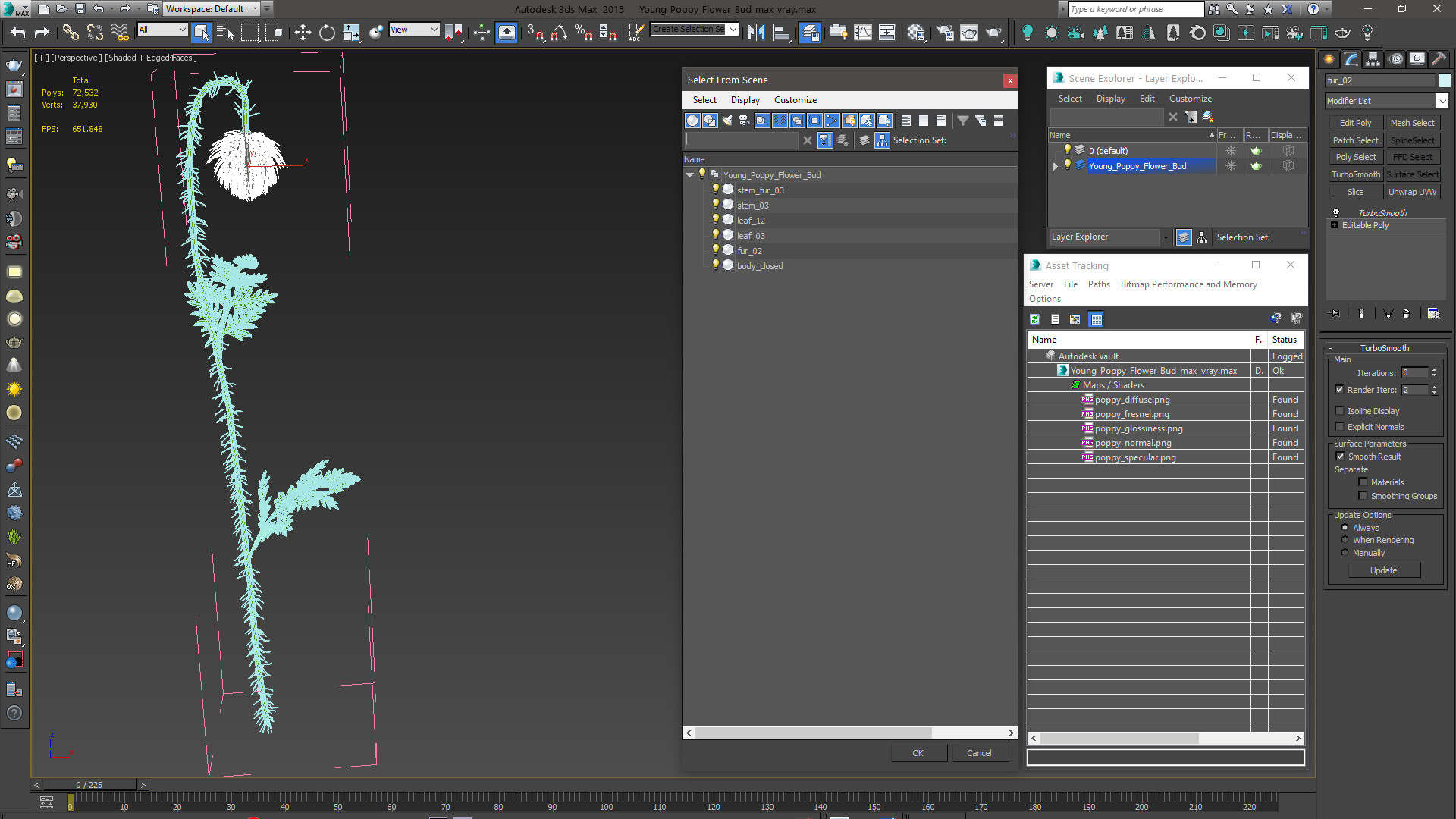
Task: Select the When Rendering update option
Action: pyautogui.click(x=1345, y=540)
